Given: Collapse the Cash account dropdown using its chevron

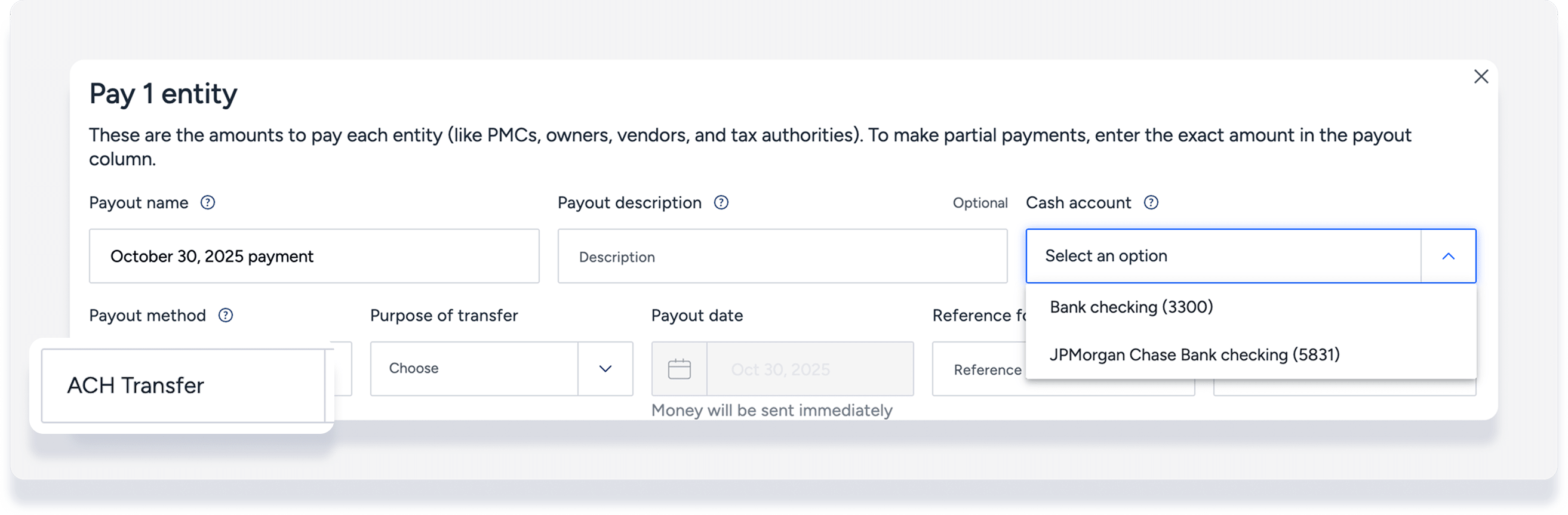Looking at the screenshot, I should point(1448,256).
